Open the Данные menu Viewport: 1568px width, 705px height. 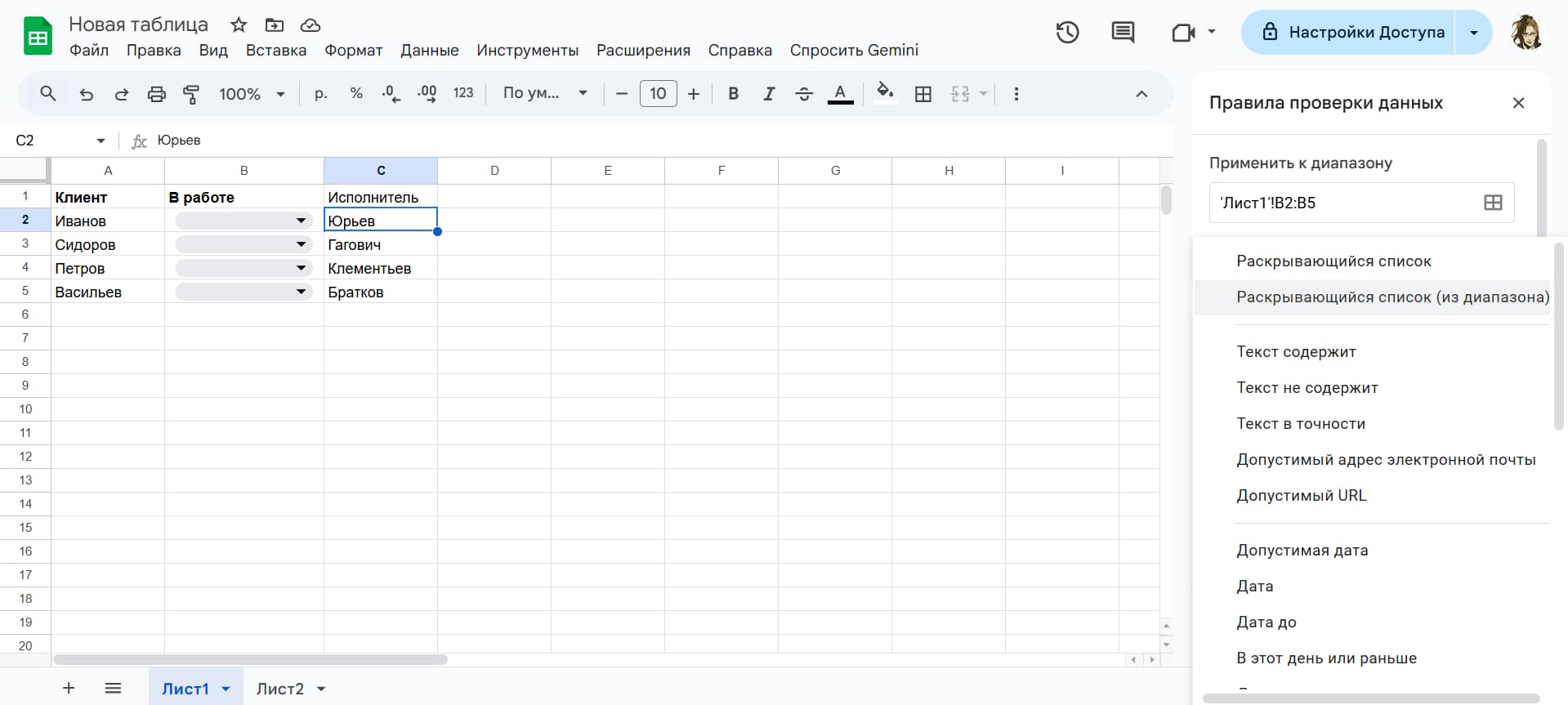429,50
